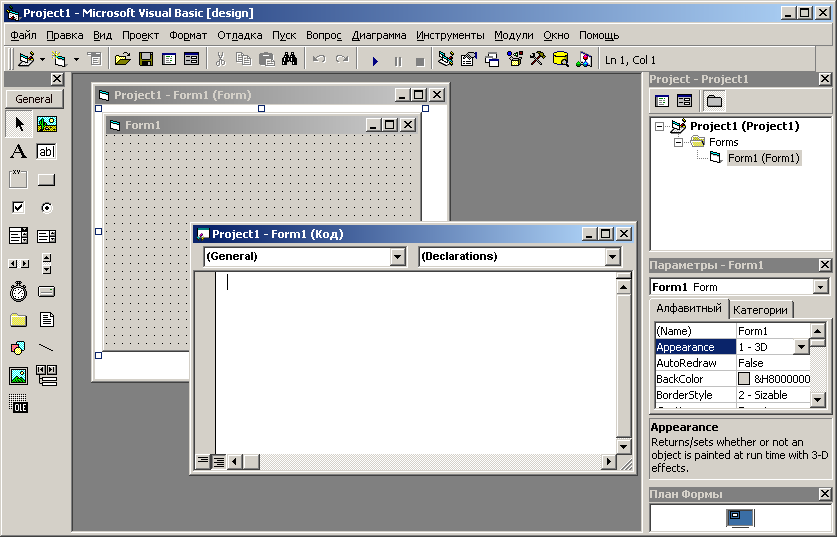This screenshot has width=837, height=537.
Task: Start the program with the run arrow
Action: click(x=375, y=60)
